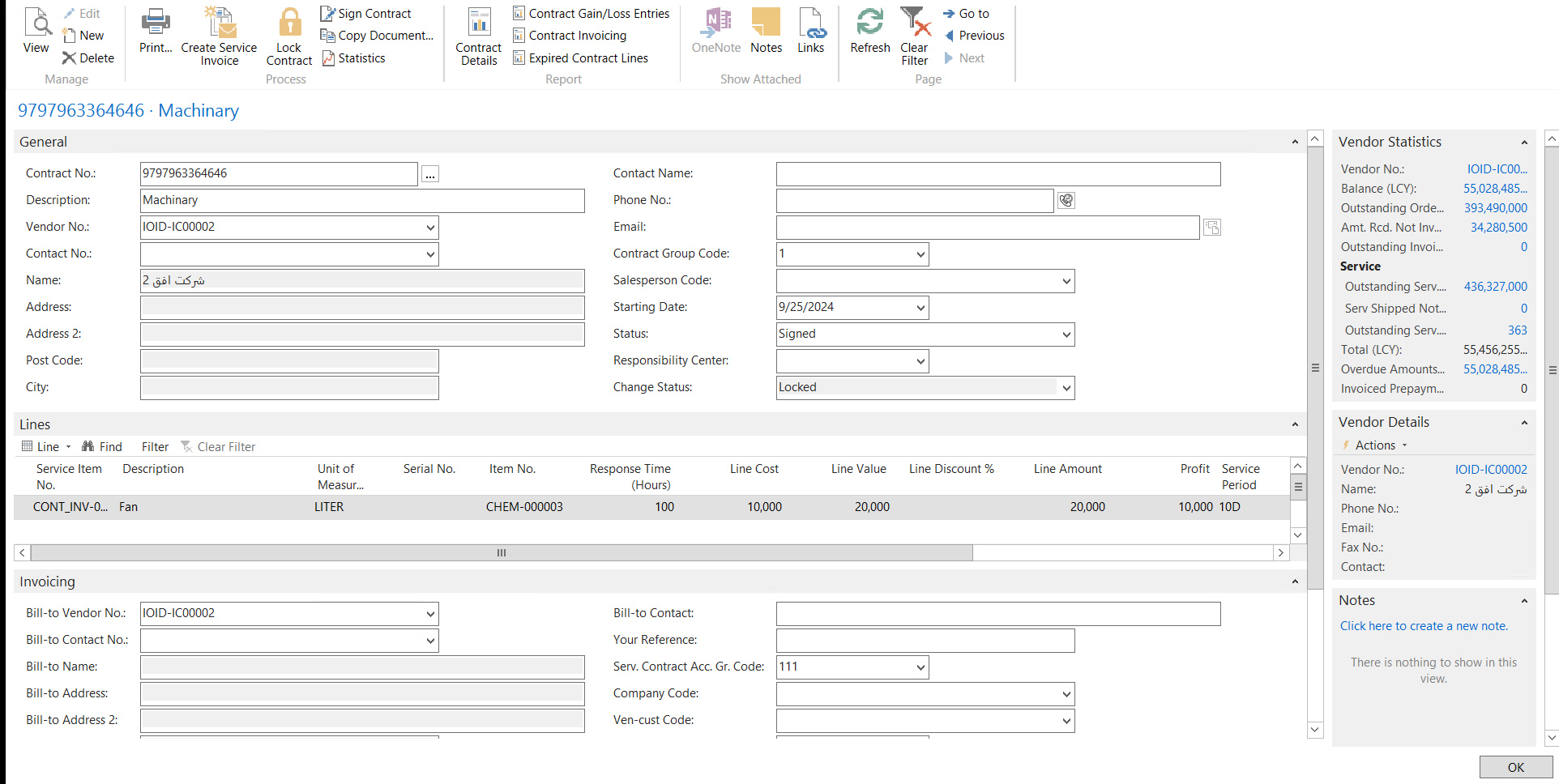Click the Lines horizontal scrollbar thumb

coord(502,553)
